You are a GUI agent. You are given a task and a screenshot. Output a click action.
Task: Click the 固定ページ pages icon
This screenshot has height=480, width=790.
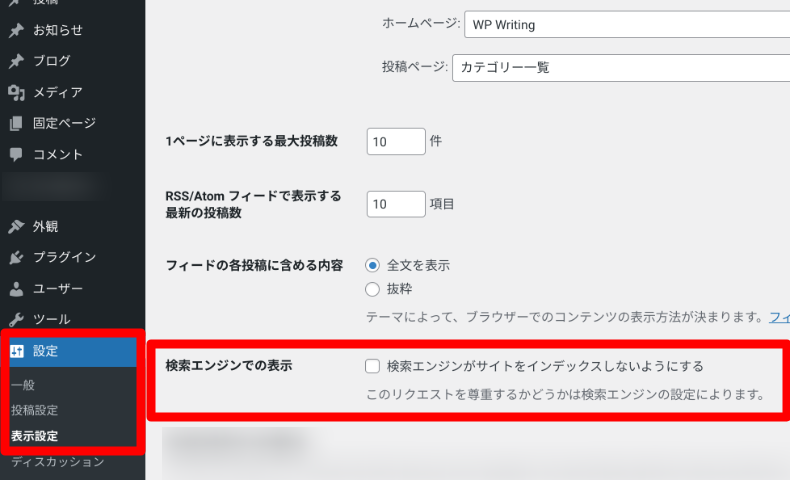(16, 123)
